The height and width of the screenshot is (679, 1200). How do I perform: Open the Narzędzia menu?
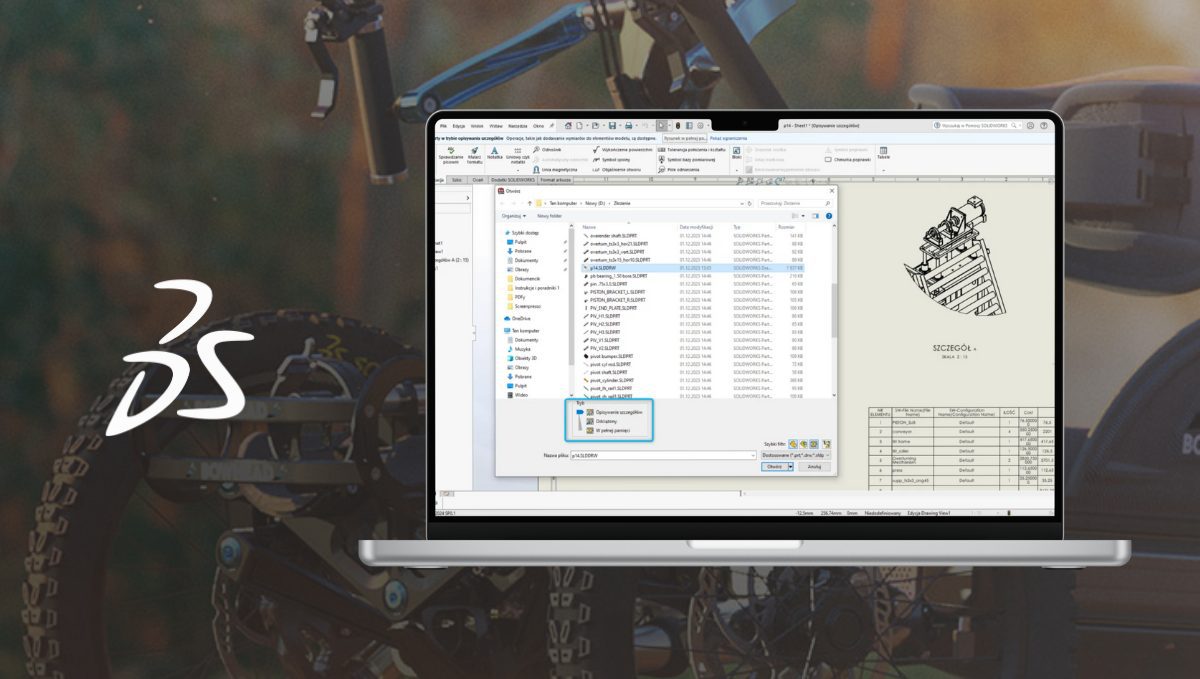coord(517,126)
